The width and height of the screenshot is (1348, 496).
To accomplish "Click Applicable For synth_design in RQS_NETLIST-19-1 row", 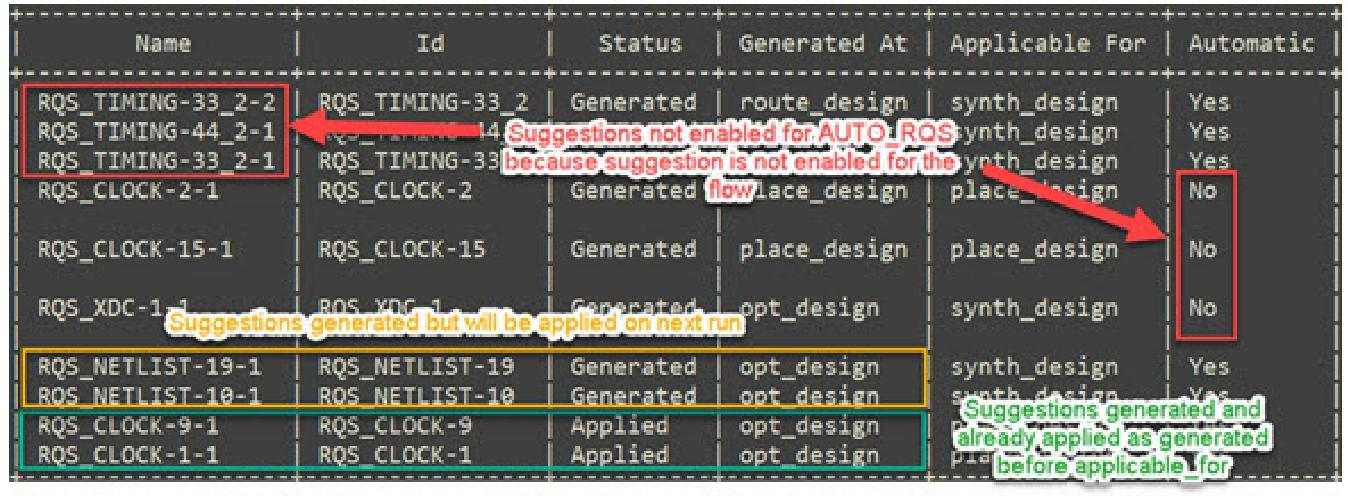I will pos(1035,366).
